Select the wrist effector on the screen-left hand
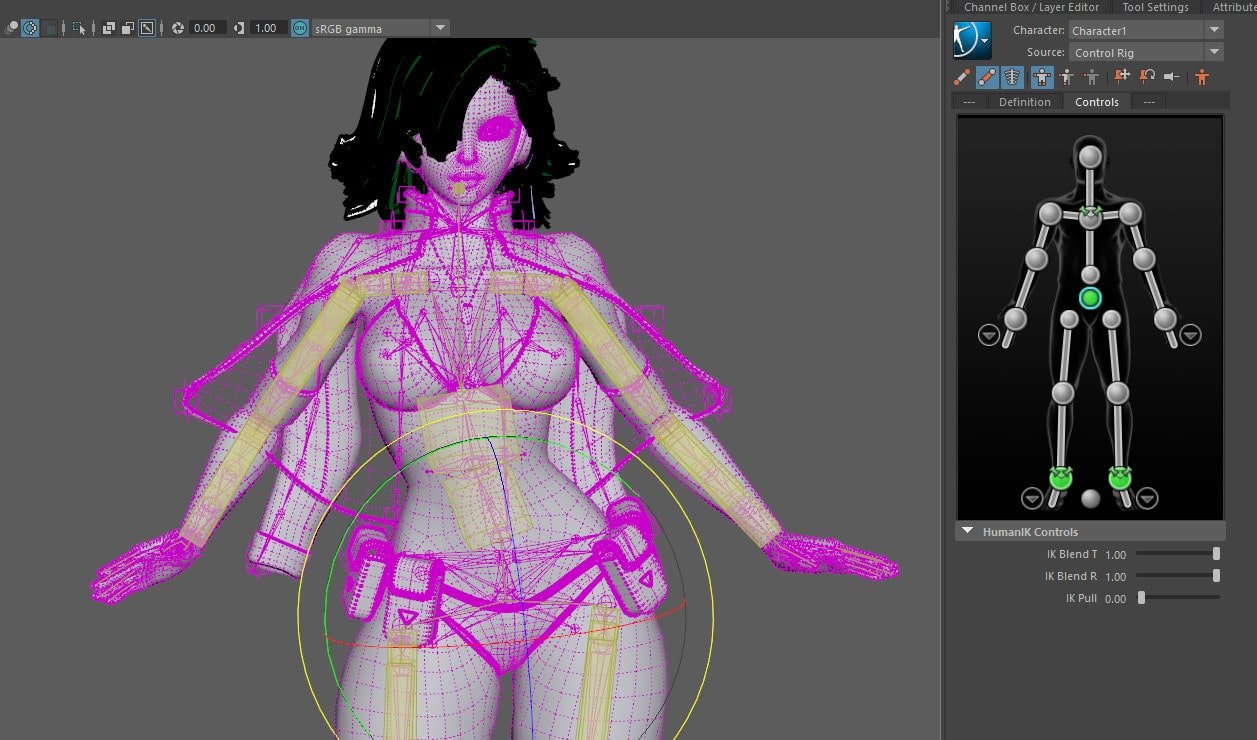The height and width of the screenshot is (740, 1257). click(1015, 319)
